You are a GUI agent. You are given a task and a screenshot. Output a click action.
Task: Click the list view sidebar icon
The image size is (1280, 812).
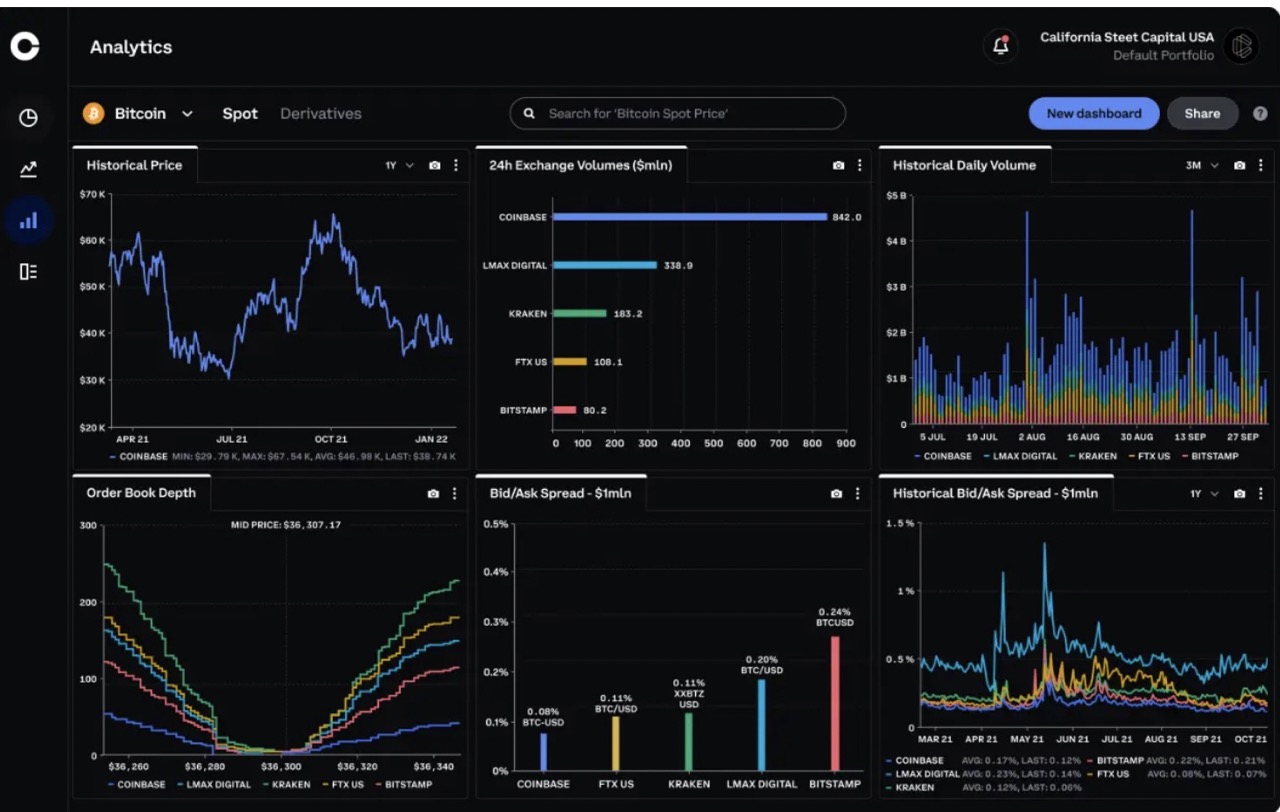tap(28, 271)
